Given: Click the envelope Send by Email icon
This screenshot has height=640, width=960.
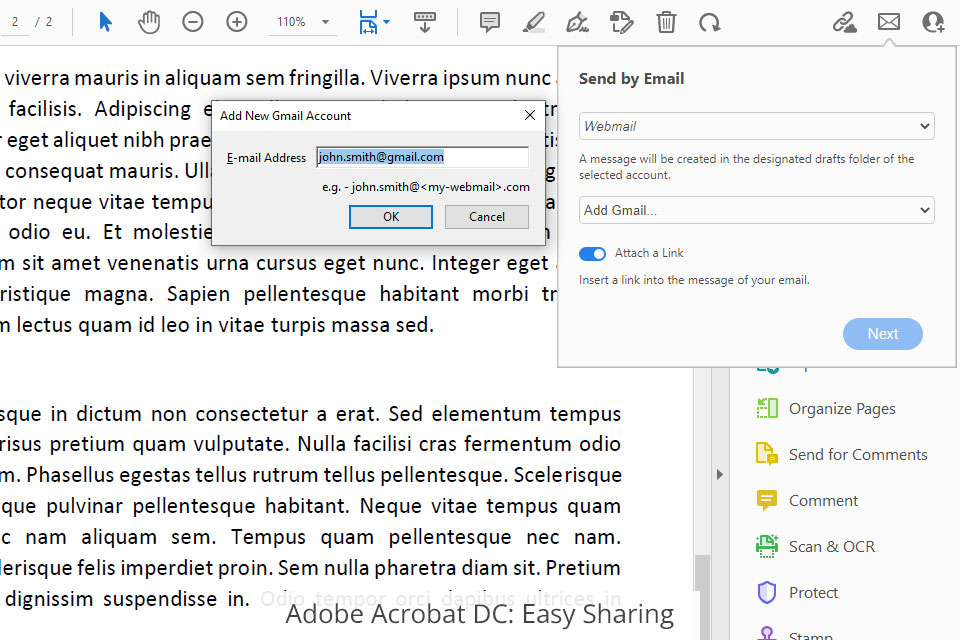Looking at the screenshot, I should [888, 22].
